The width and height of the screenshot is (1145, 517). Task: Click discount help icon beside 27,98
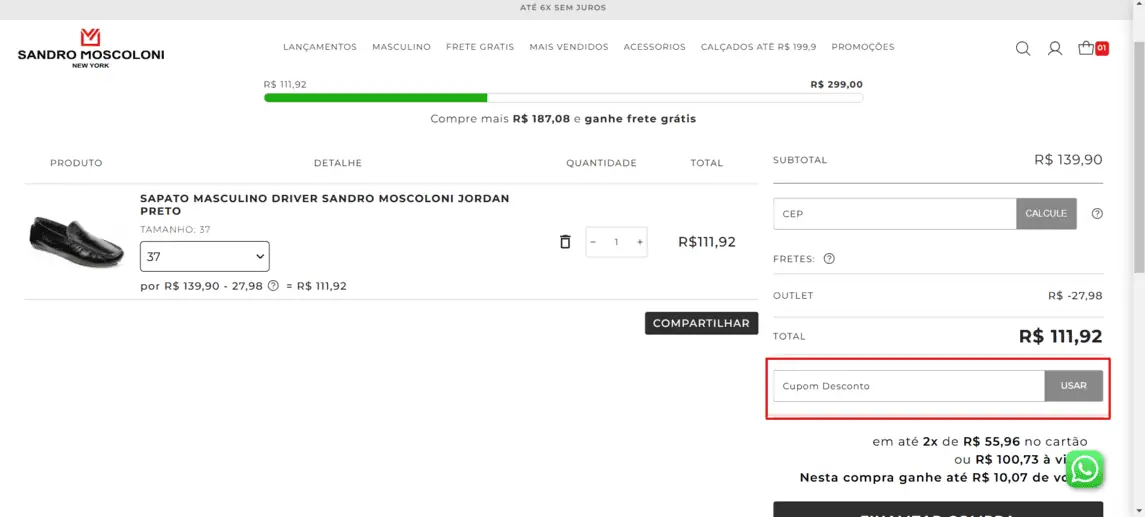(273, 286)
